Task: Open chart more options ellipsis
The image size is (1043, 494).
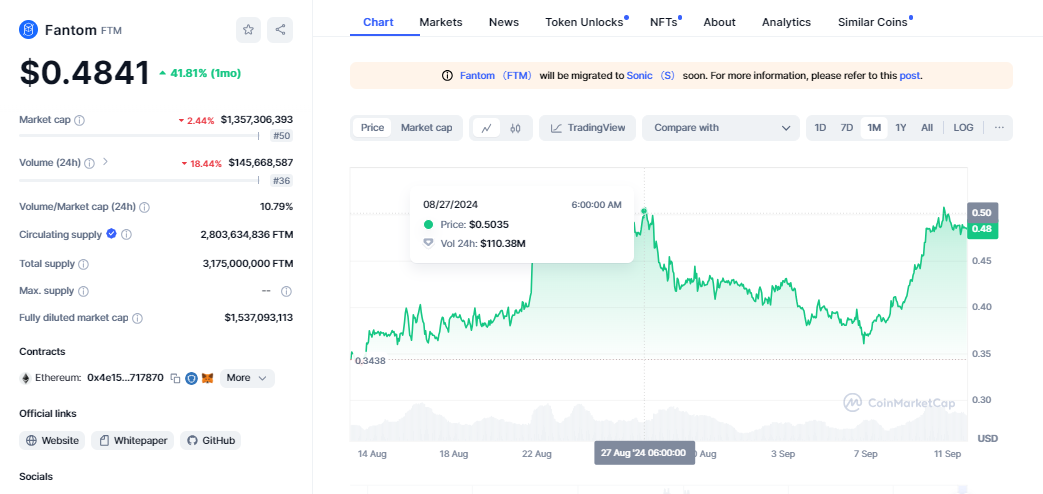Action: 999,128
